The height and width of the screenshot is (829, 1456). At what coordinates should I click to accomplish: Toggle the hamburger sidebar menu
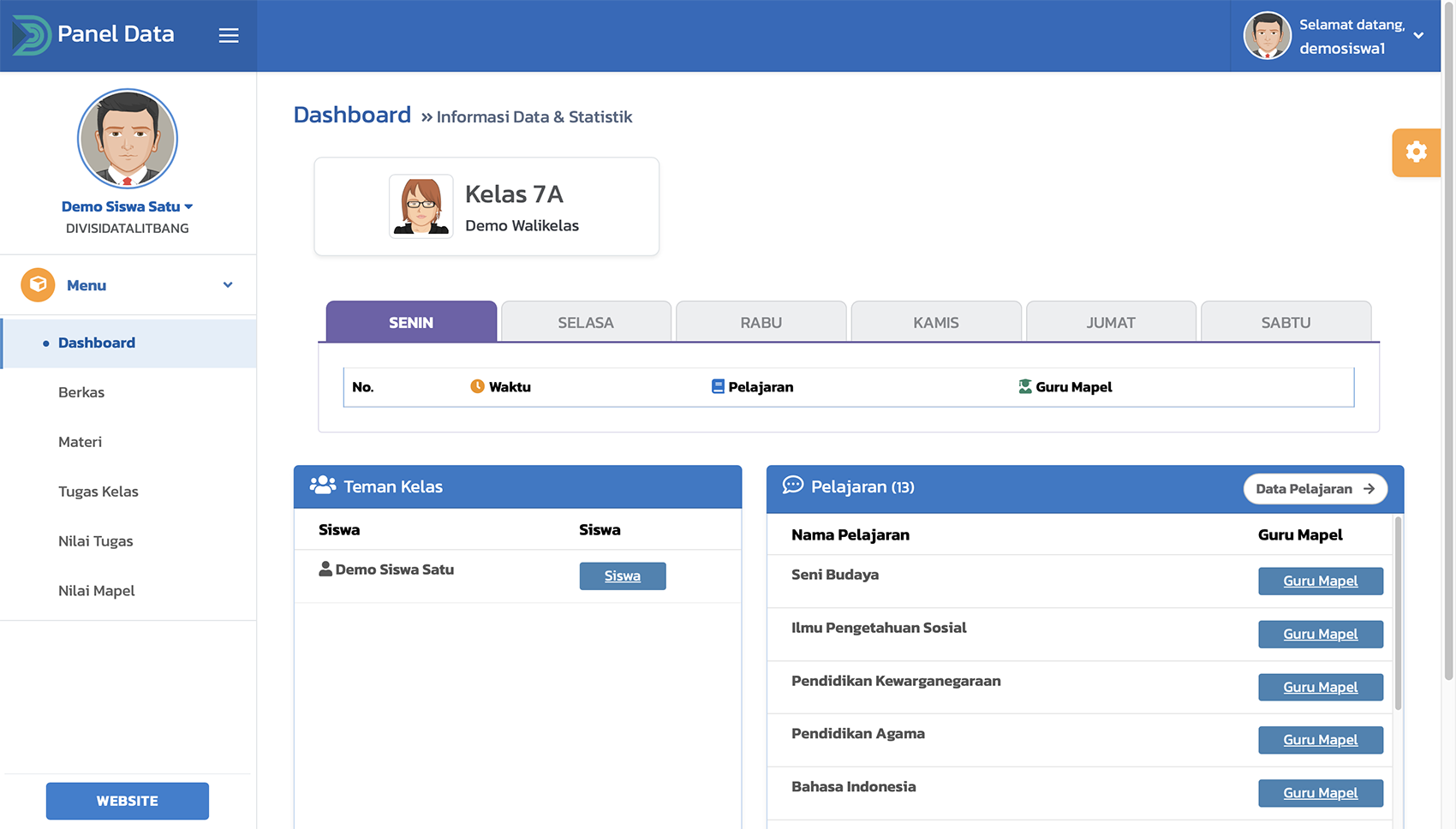(228, 35)
